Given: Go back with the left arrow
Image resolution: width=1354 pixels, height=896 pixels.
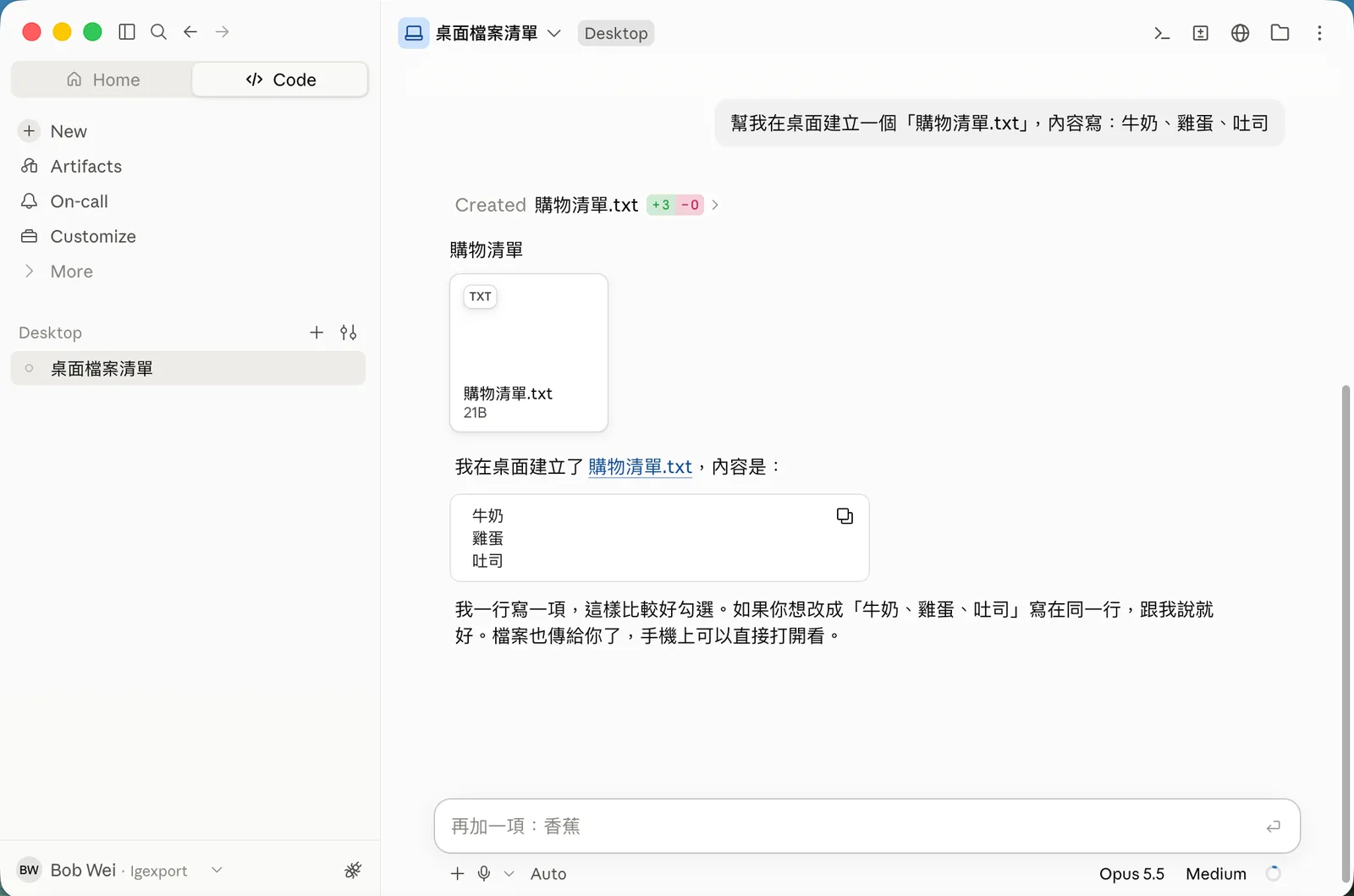Looking at the screenshot, I should click(x=190, y=32).
